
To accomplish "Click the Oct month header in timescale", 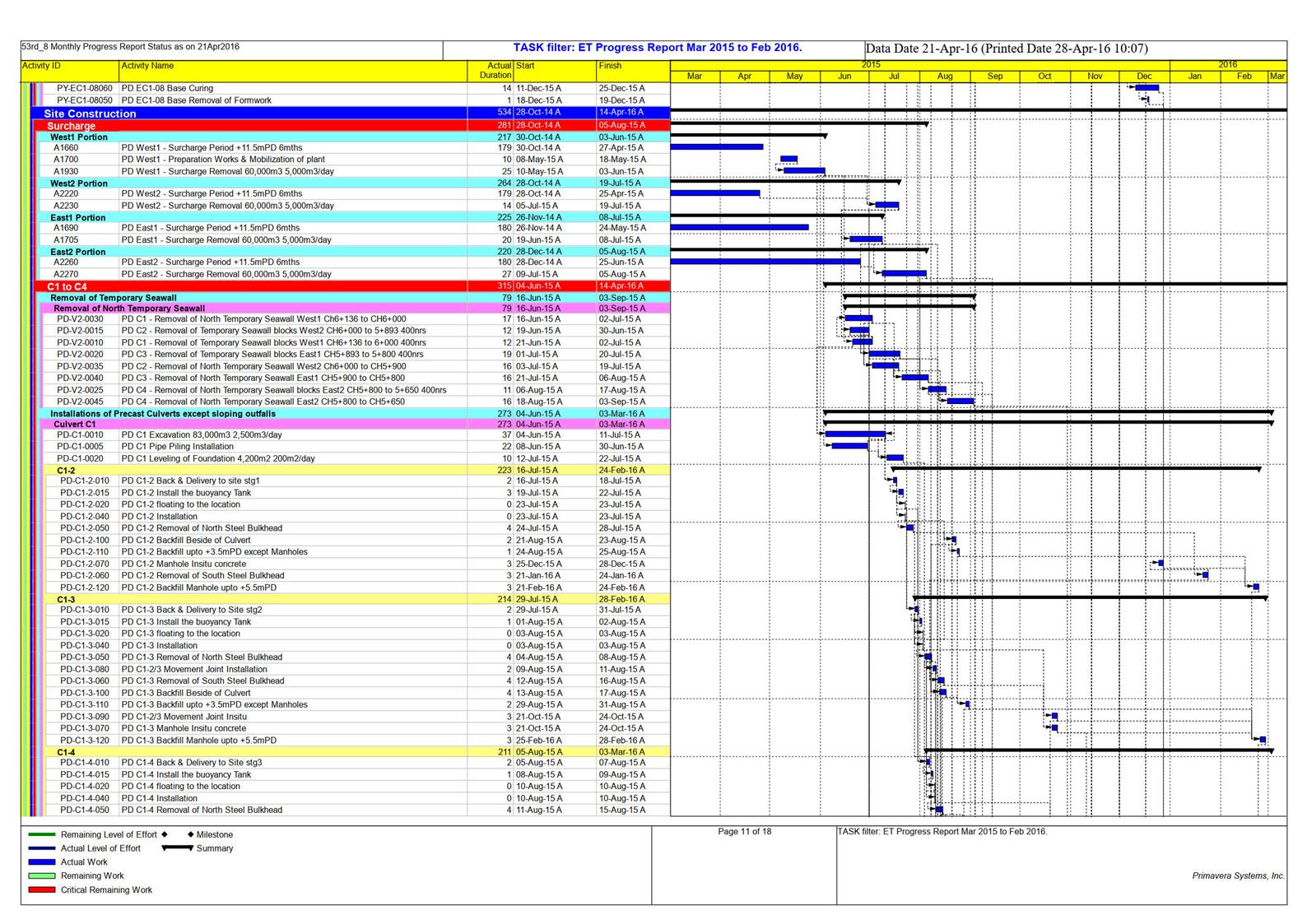I will pyautogui.click(x=1044, y=77).
